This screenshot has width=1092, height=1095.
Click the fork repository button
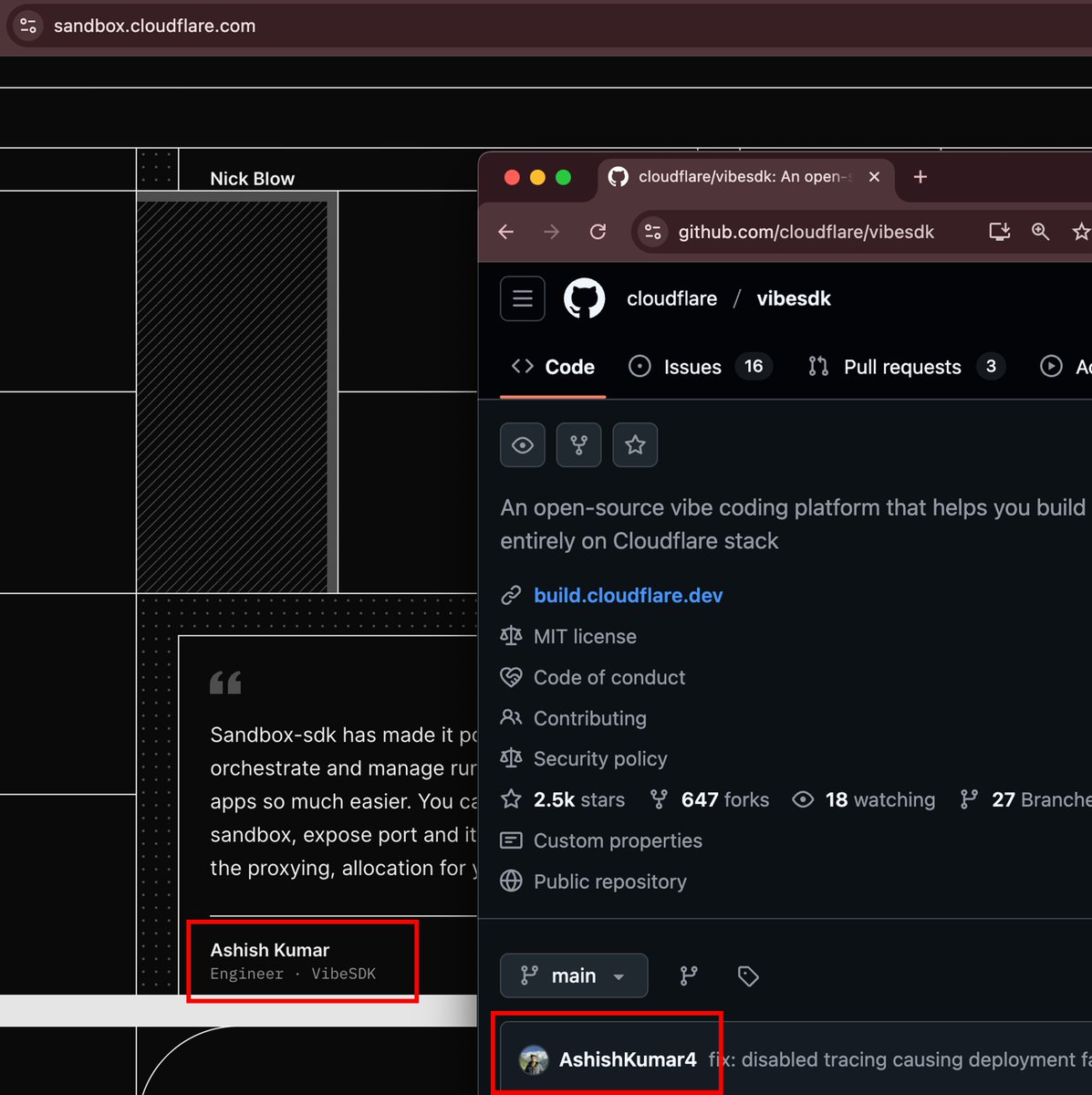click(579, 445)
